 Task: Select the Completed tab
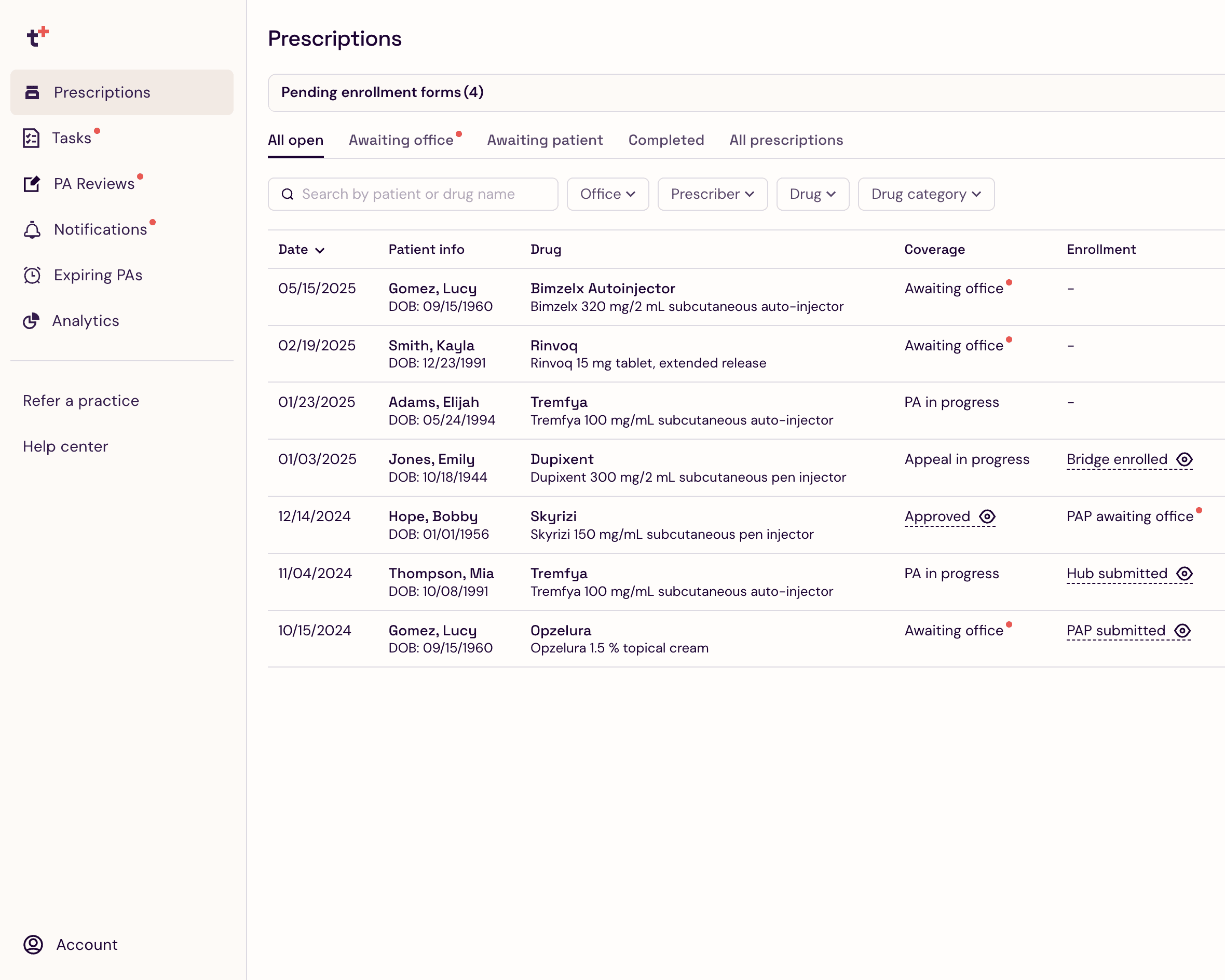(666, 140)
